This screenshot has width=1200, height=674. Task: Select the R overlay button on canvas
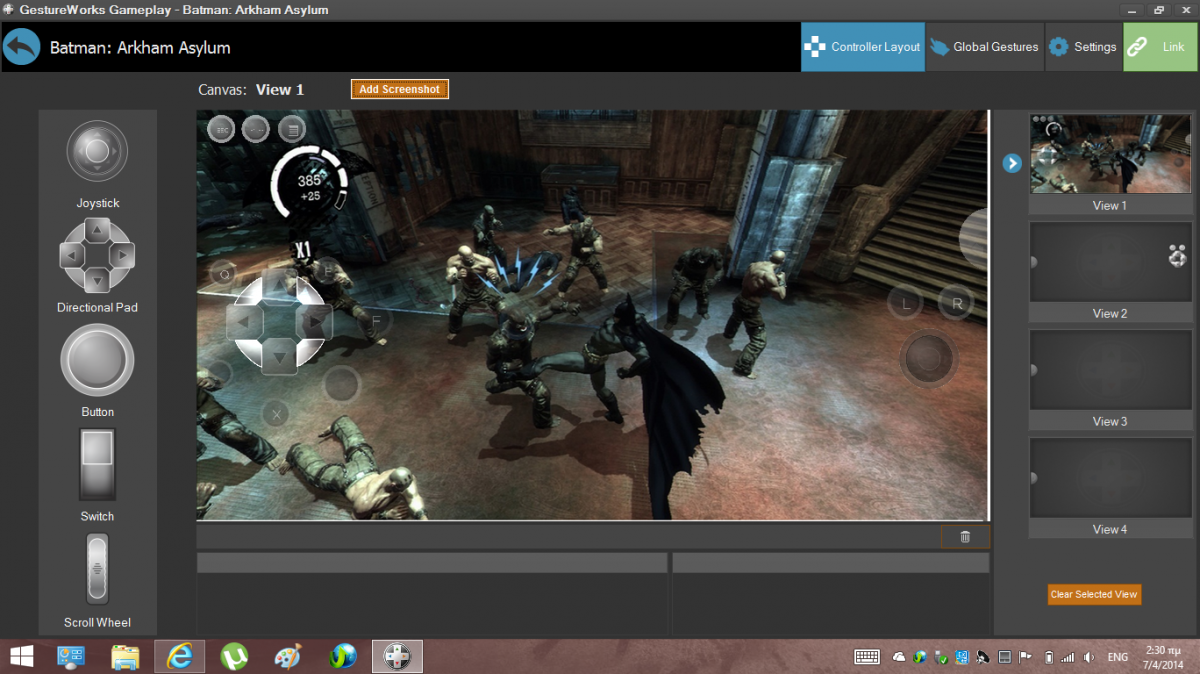[956, 304]
